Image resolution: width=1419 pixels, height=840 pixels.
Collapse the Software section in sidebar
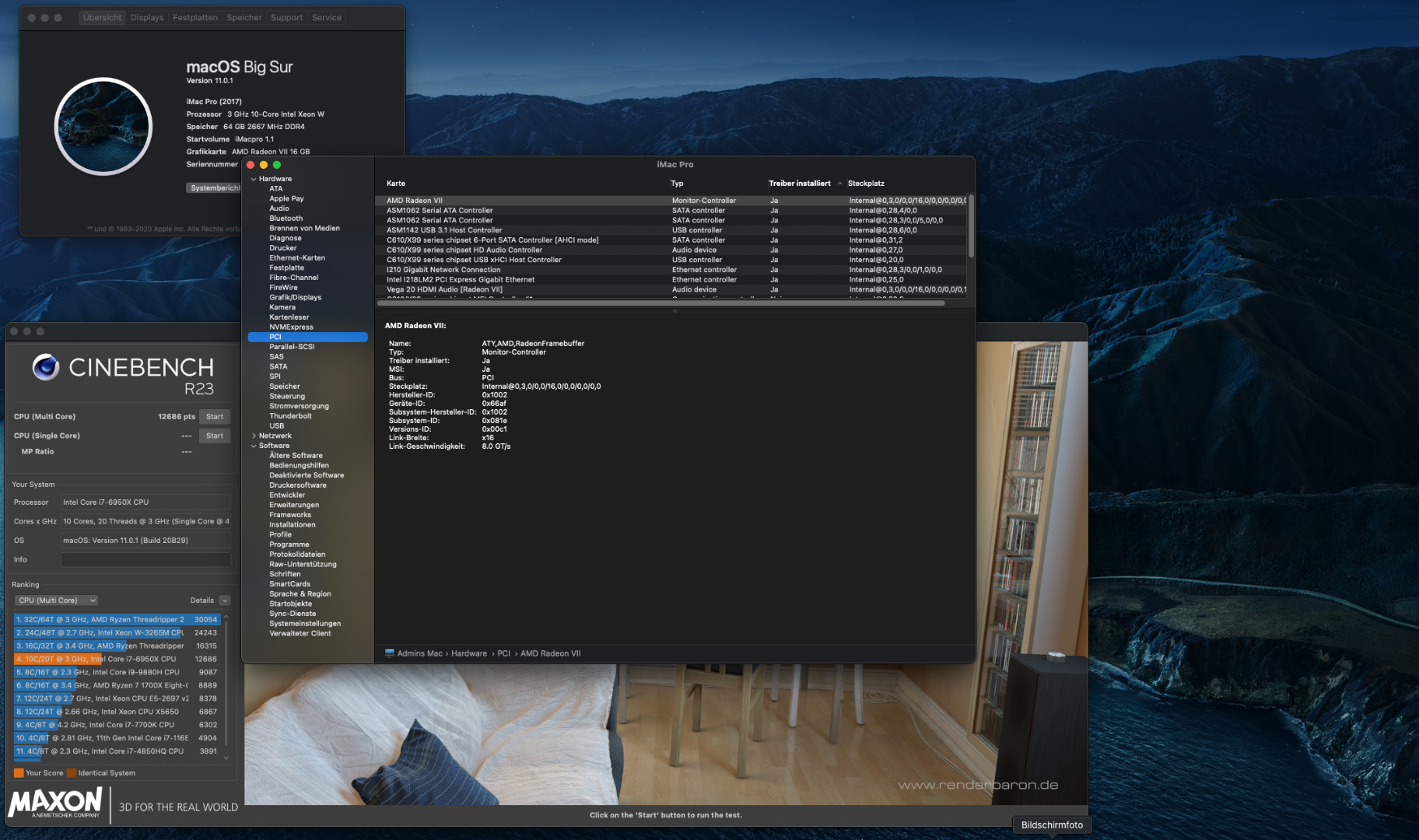click(254, 446)
